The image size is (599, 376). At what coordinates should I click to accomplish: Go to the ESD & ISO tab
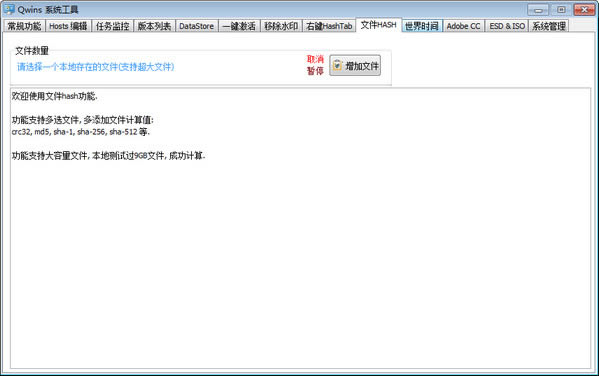pyautogui.click(x=507, y=26)
